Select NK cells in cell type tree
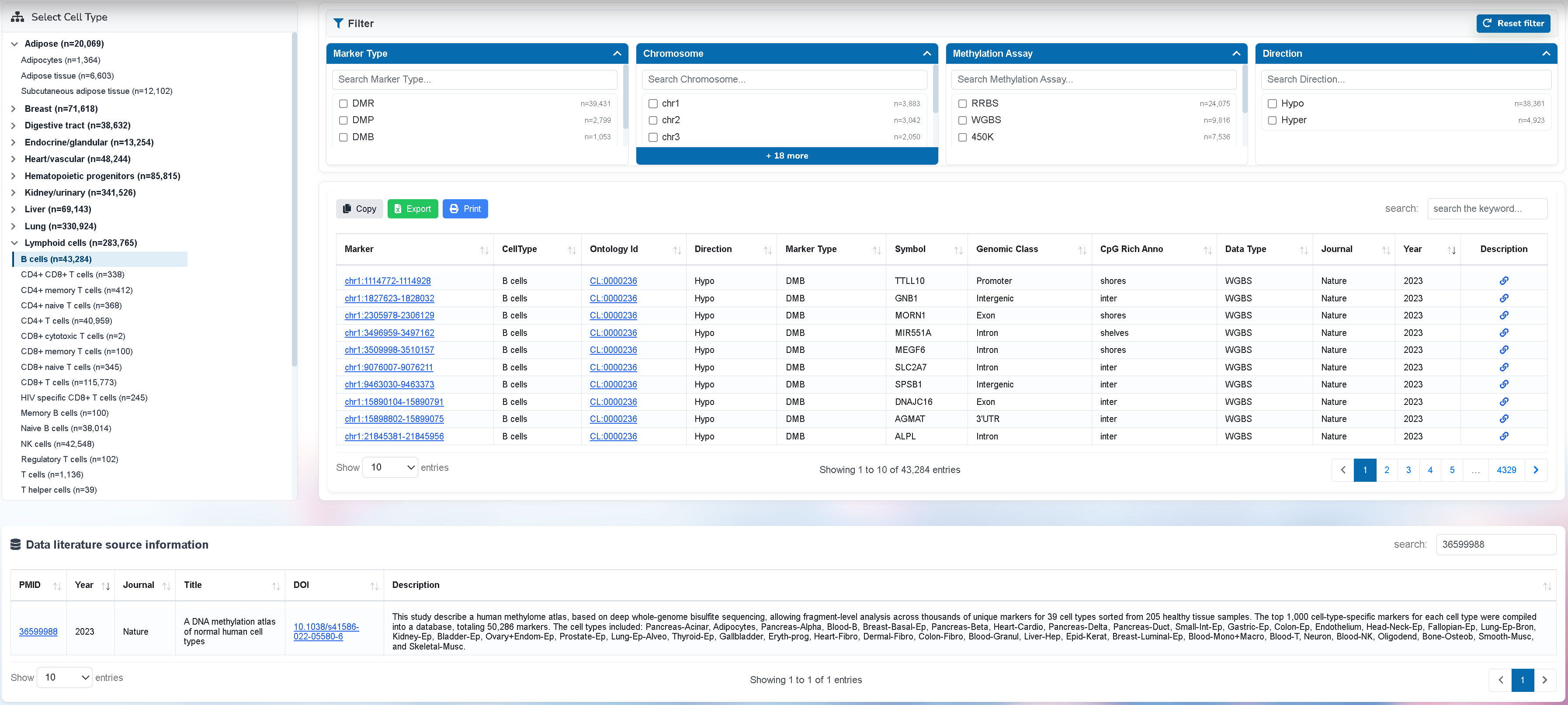This screenshot has width=1568, height=705. [57, 444]
